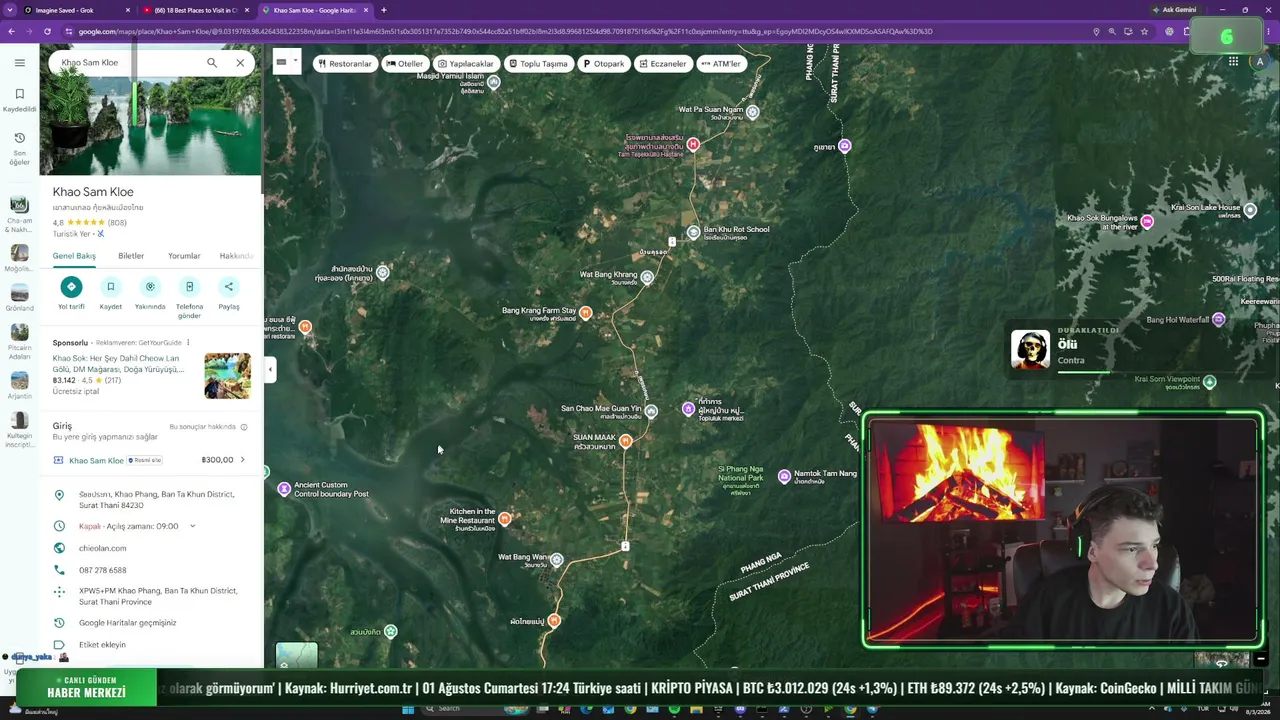Screen dimensions: 1280x720
Task: Click the Yol tarifi directions icon
Action: tap(71, 287)
